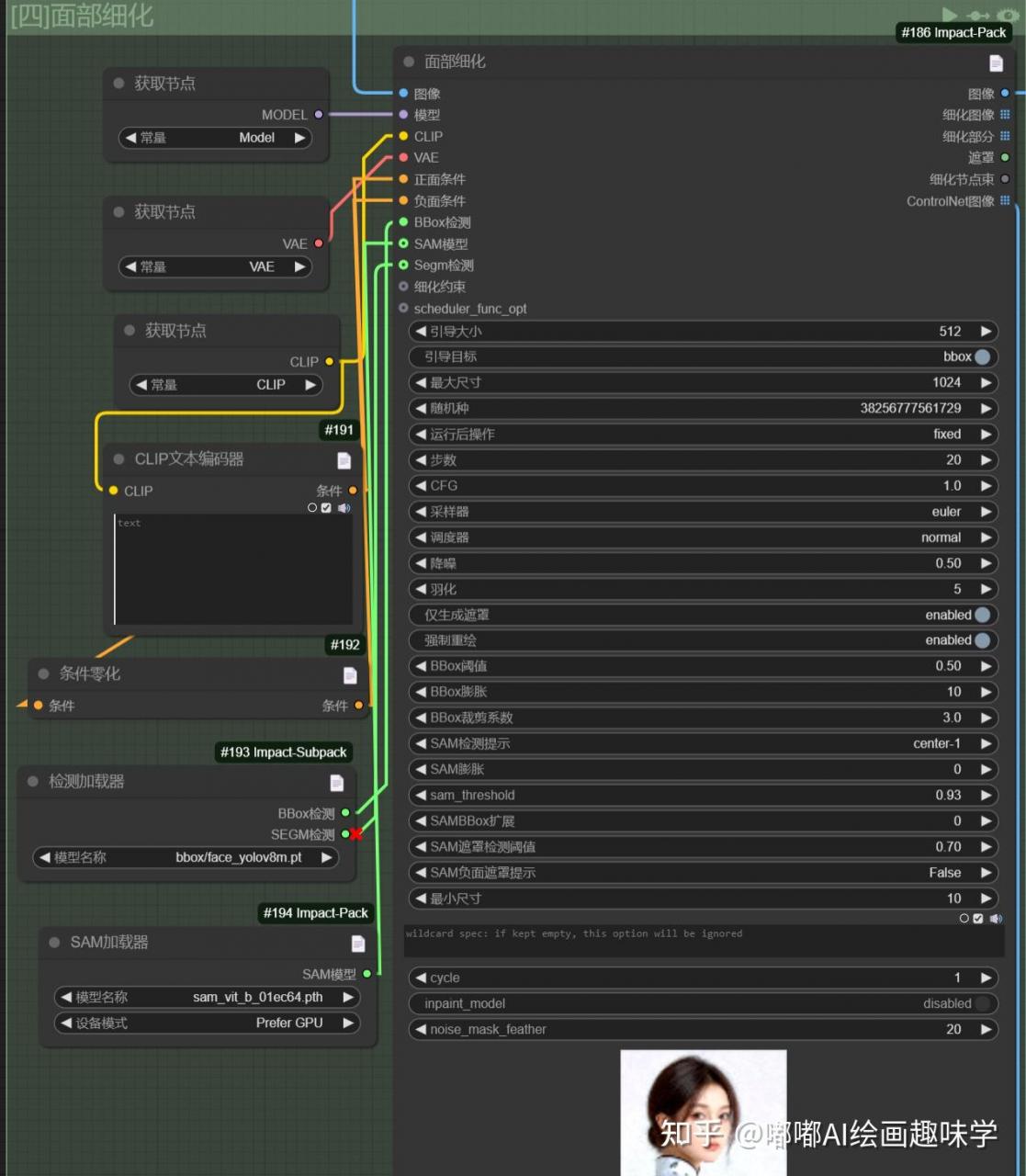The height and width of the screenshot is (1176, 1026).
Task: Open the 运行后操作 fixed dropdown
Action: pyautogui.click(x=703, y=434)
